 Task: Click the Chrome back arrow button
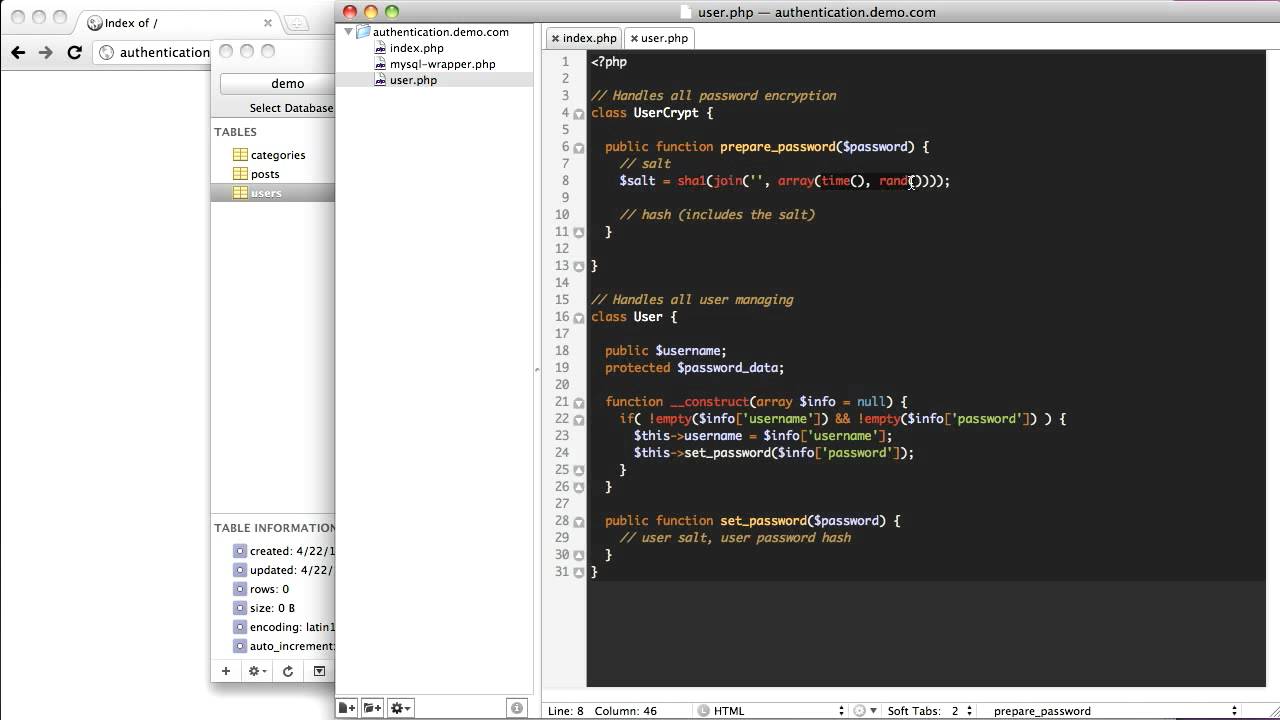click(x=18, y=53)
